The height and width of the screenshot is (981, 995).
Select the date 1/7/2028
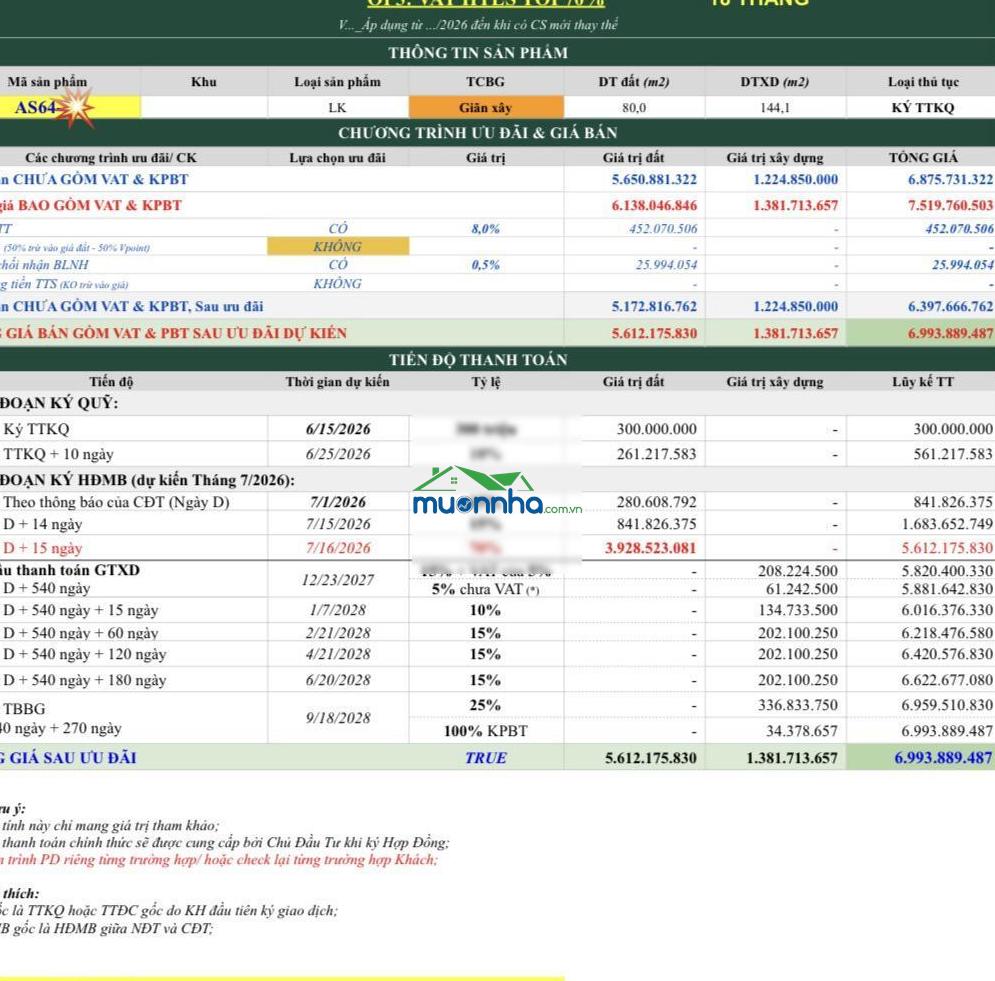tap(338, 610)
